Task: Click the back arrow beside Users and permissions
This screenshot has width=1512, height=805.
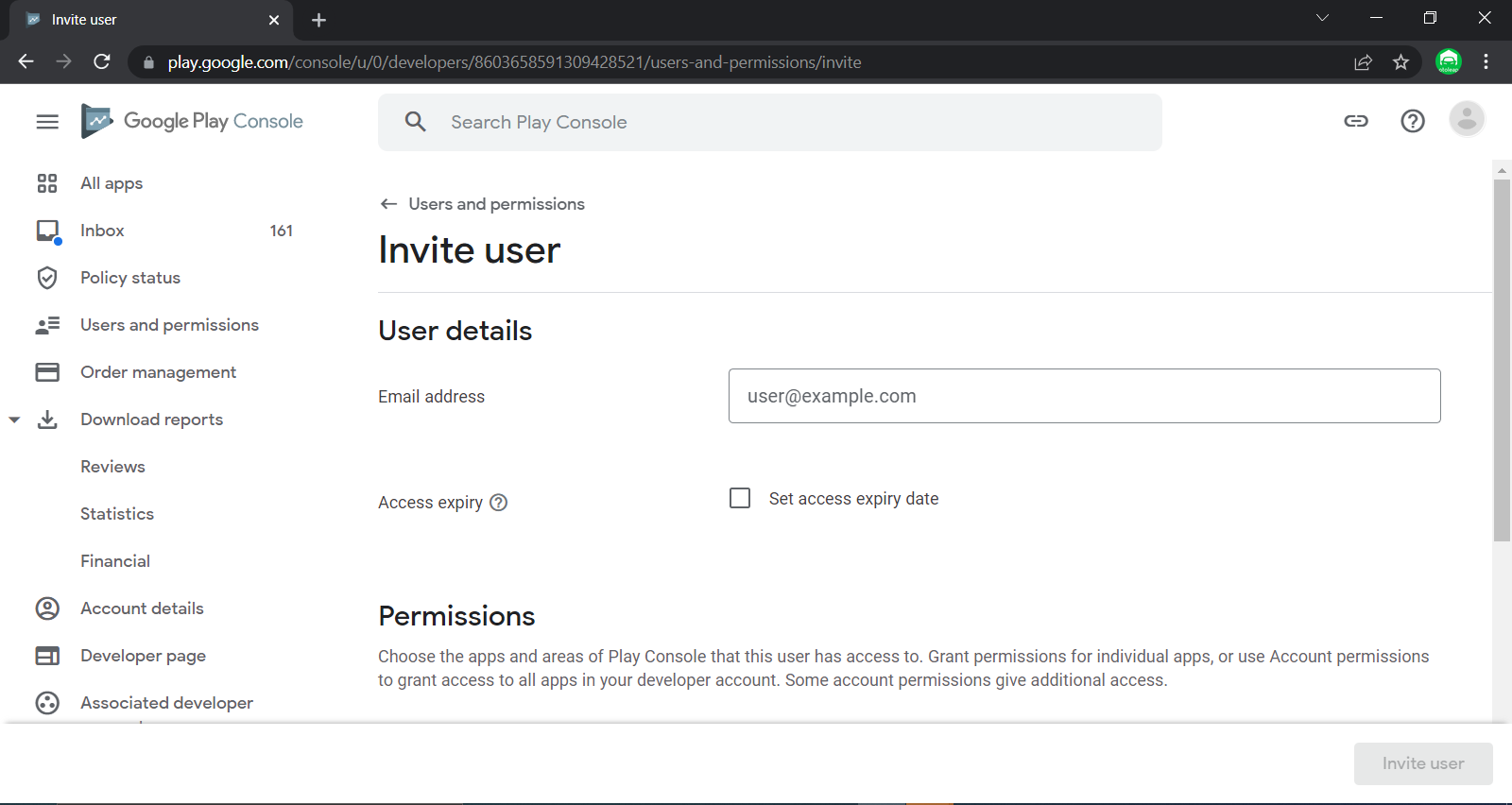Action: [x=388, y=204]
